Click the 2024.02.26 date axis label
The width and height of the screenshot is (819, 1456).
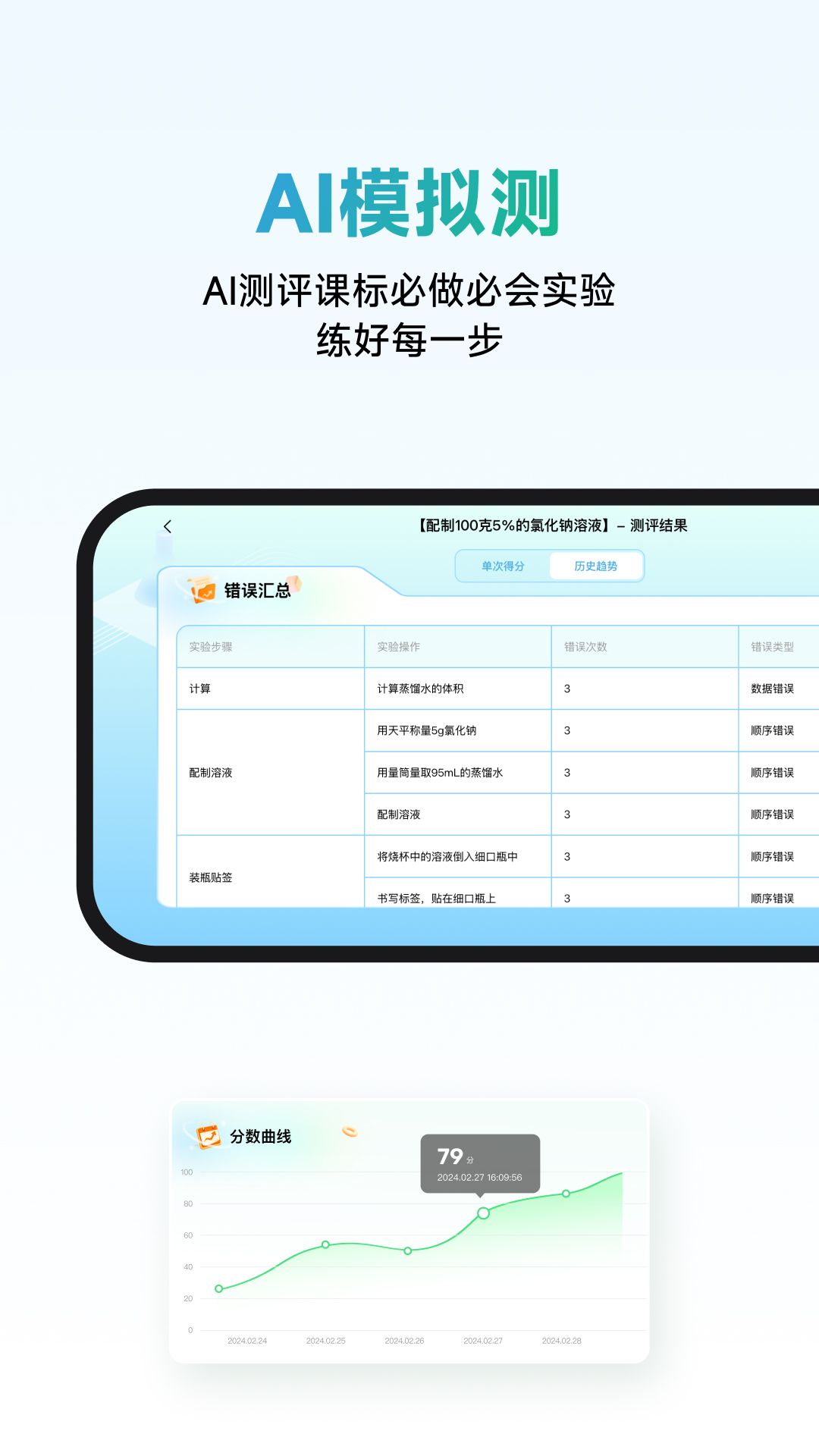pyautogui.click(x=404, y=1341)
